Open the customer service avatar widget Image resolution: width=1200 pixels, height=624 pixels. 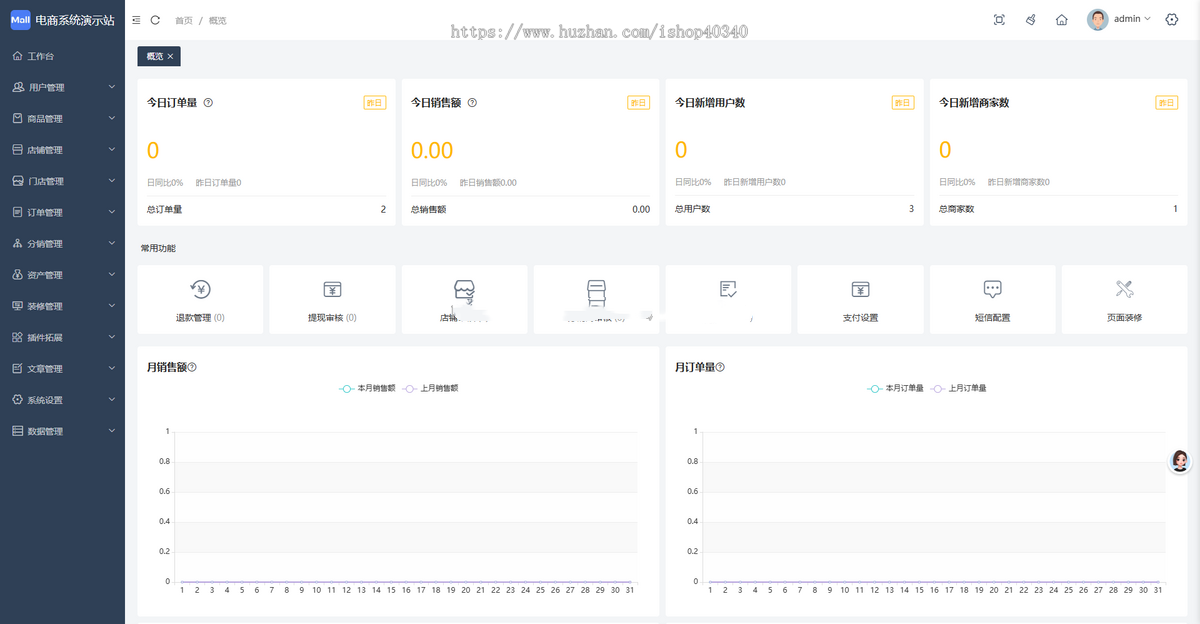(x=1180, y=461)
